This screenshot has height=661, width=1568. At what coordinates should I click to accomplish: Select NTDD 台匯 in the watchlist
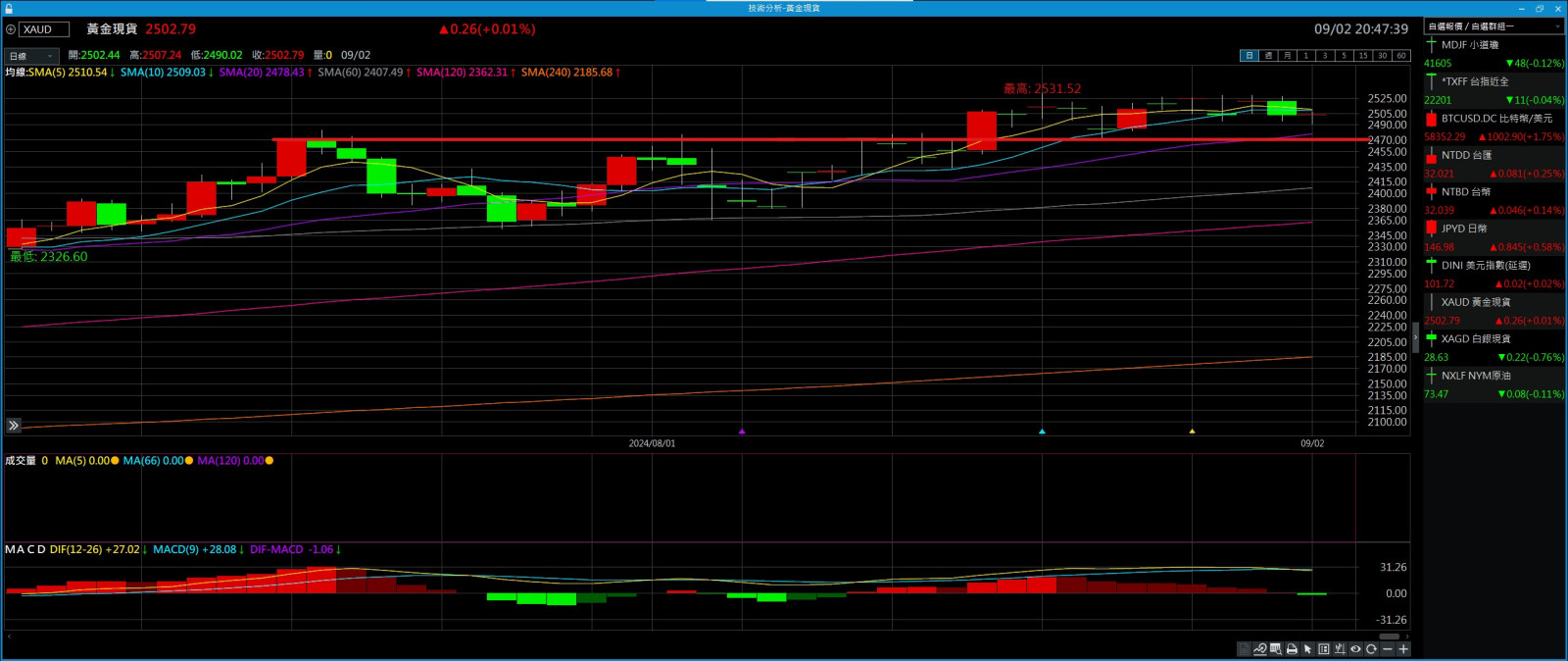point(1494,164)
